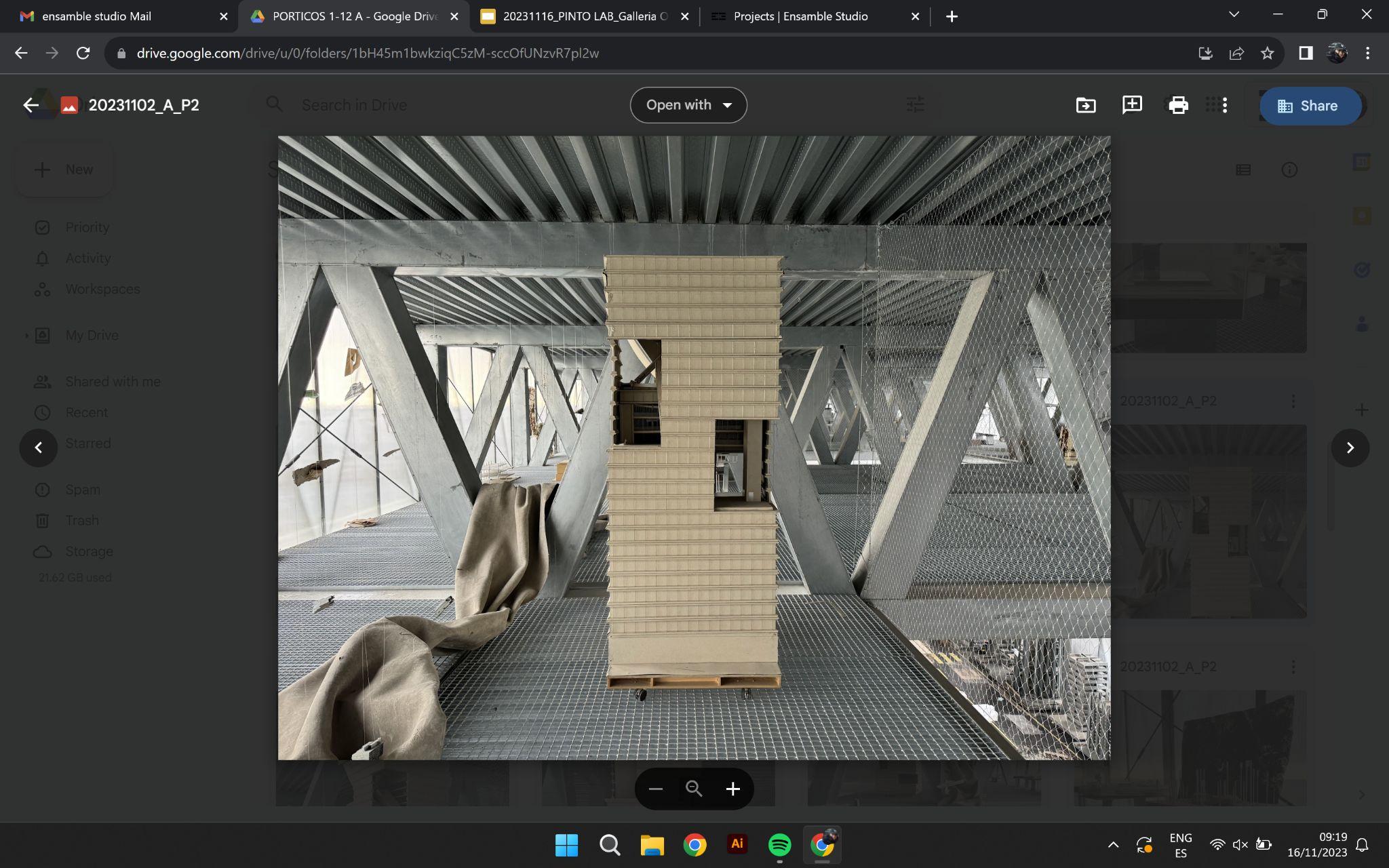Toggle muted speaker icon in tray
The height and width of the screenshot is (868, 1389).
click(1240, 845)
